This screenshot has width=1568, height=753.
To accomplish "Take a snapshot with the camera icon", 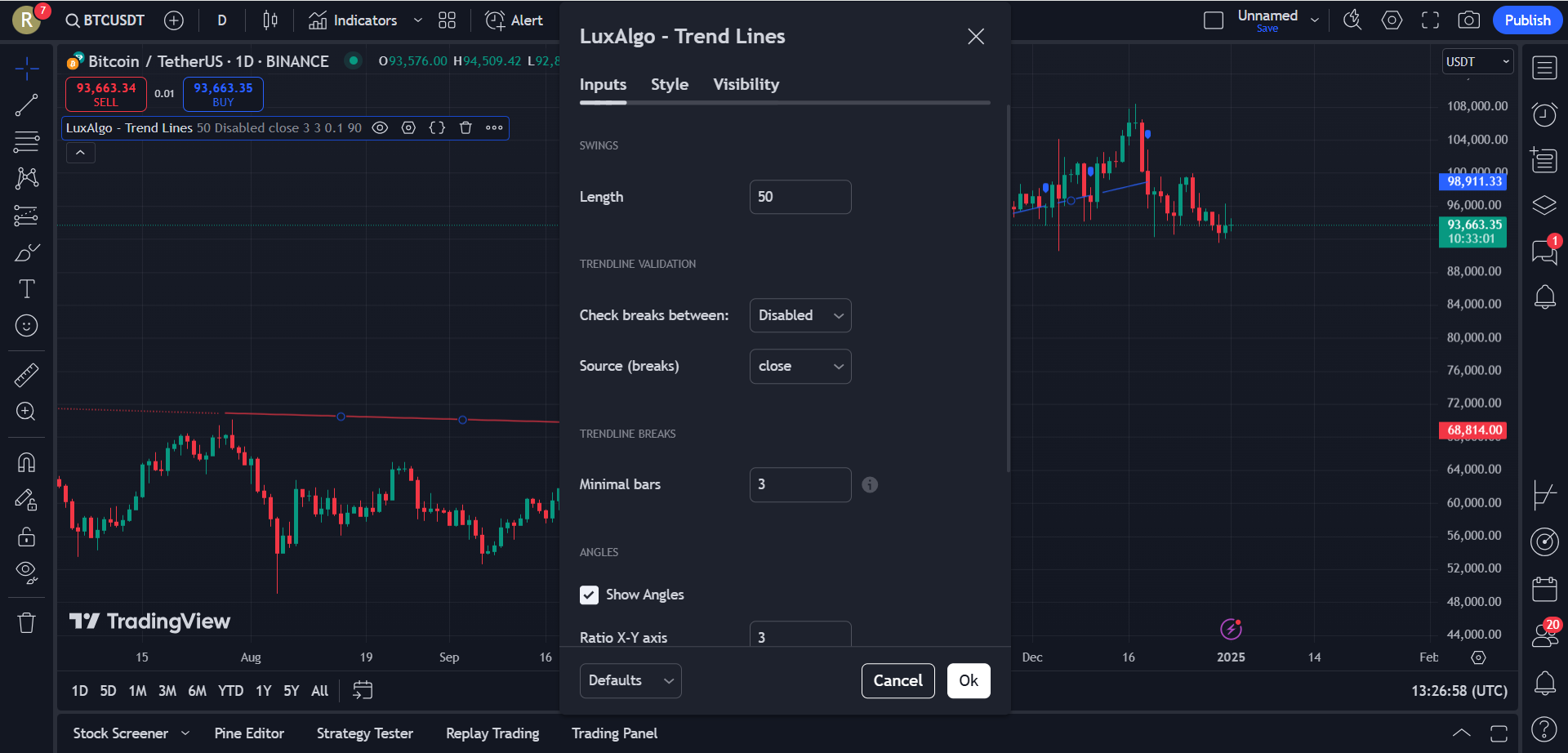I will pyautogui.click(x=1468, y=20).
